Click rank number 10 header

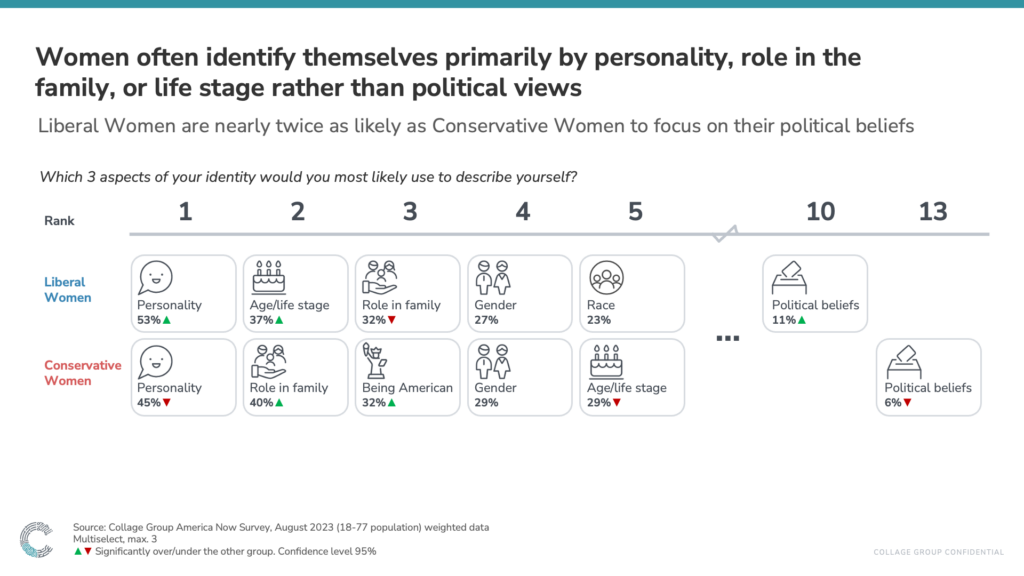820,212
